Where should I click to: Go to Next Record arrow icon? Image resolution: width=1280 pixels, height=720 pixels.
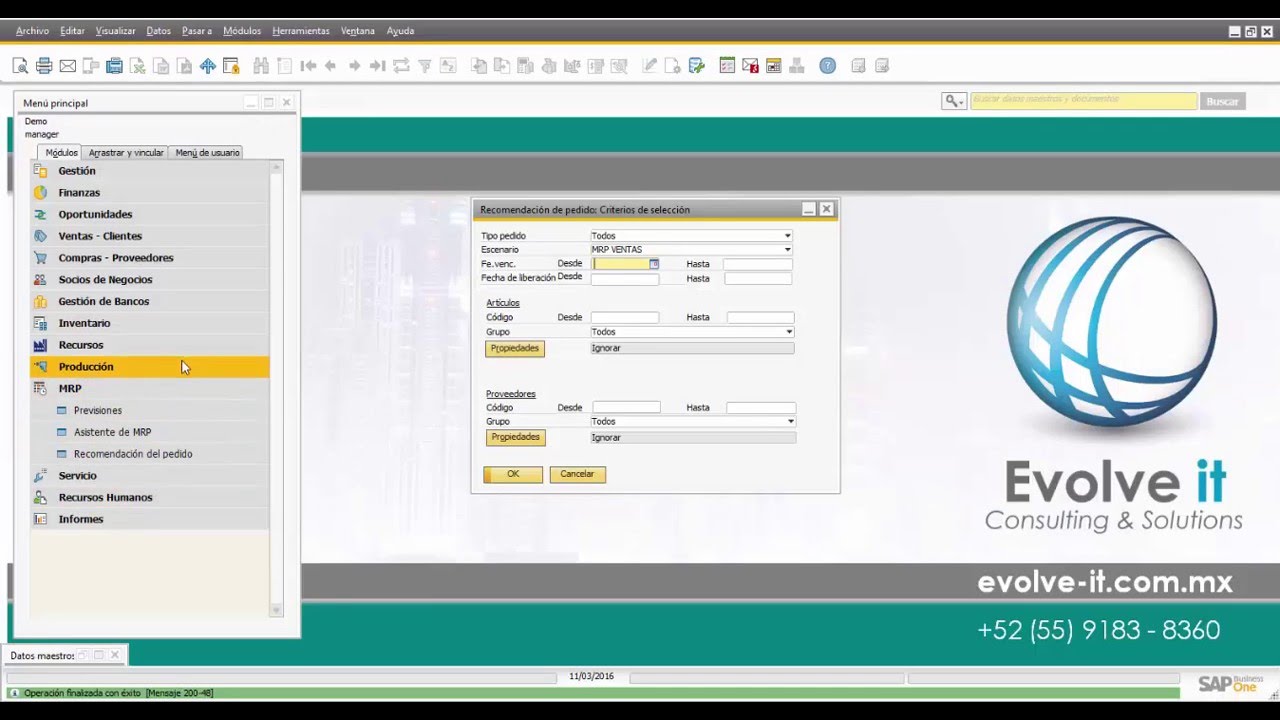click(x=354, y=66)
